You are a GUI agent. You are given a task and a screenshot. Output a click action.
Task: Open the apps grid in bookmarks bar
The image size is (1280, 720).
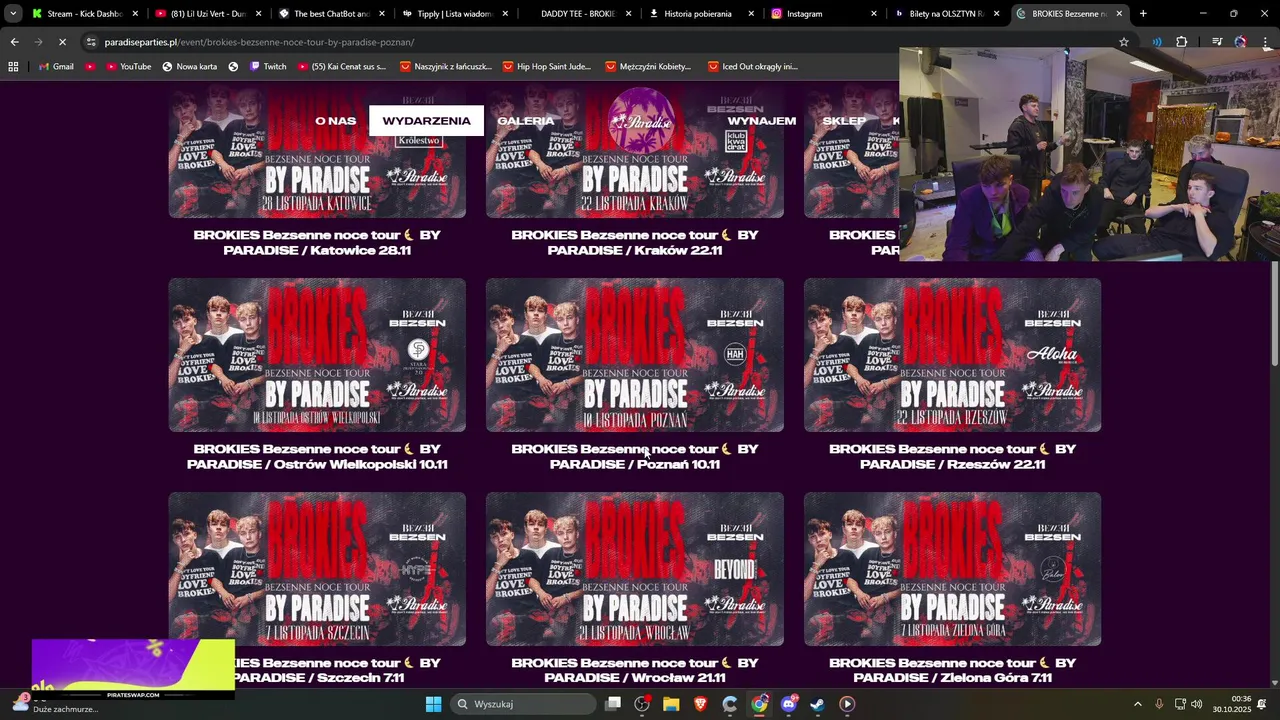coord(13,66)
